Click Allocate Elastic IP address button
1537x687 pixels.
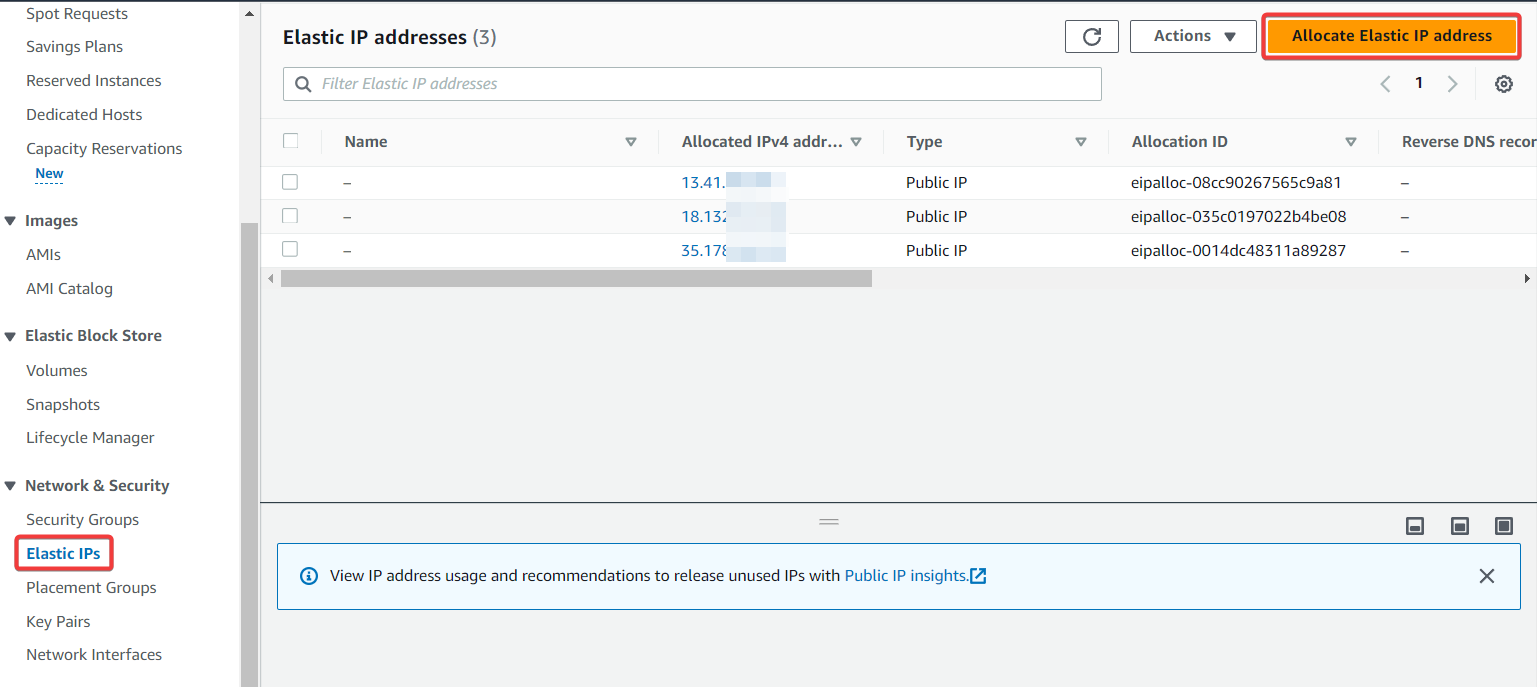coord(1392,36)
